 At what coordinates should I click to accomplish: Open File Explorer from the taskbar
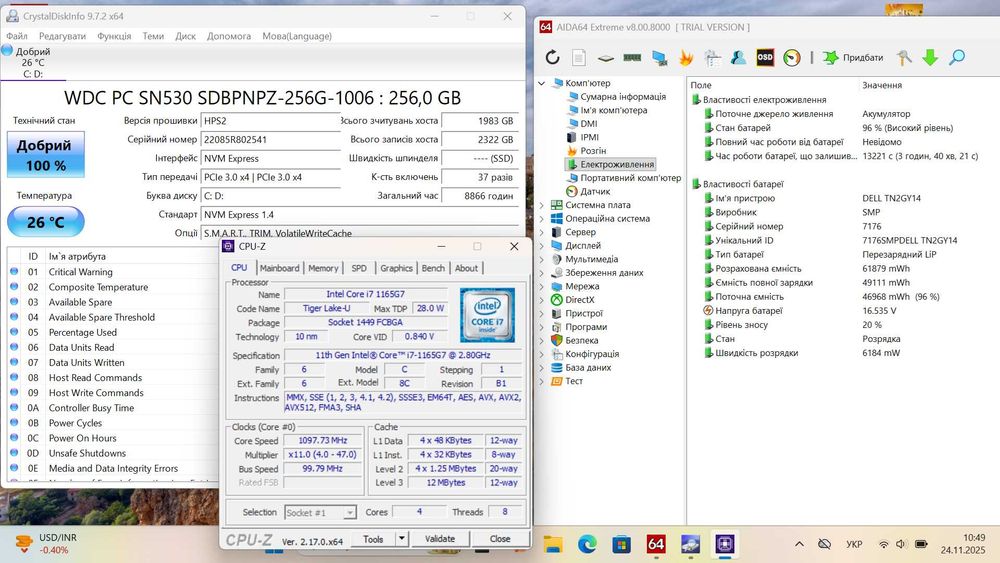pos(553,544)
